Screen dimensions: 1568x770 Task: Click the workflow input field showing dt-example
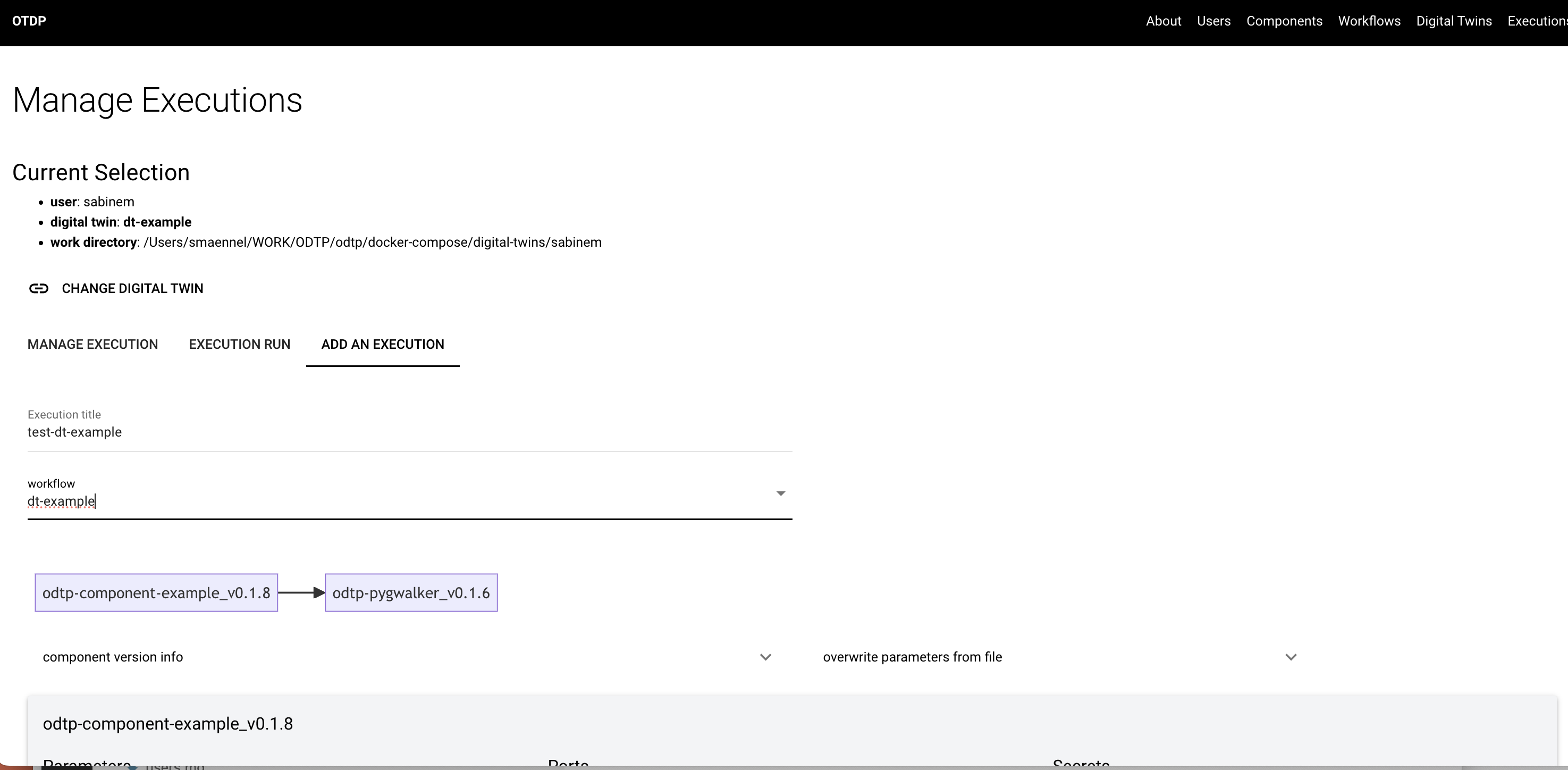click(409, 501)
